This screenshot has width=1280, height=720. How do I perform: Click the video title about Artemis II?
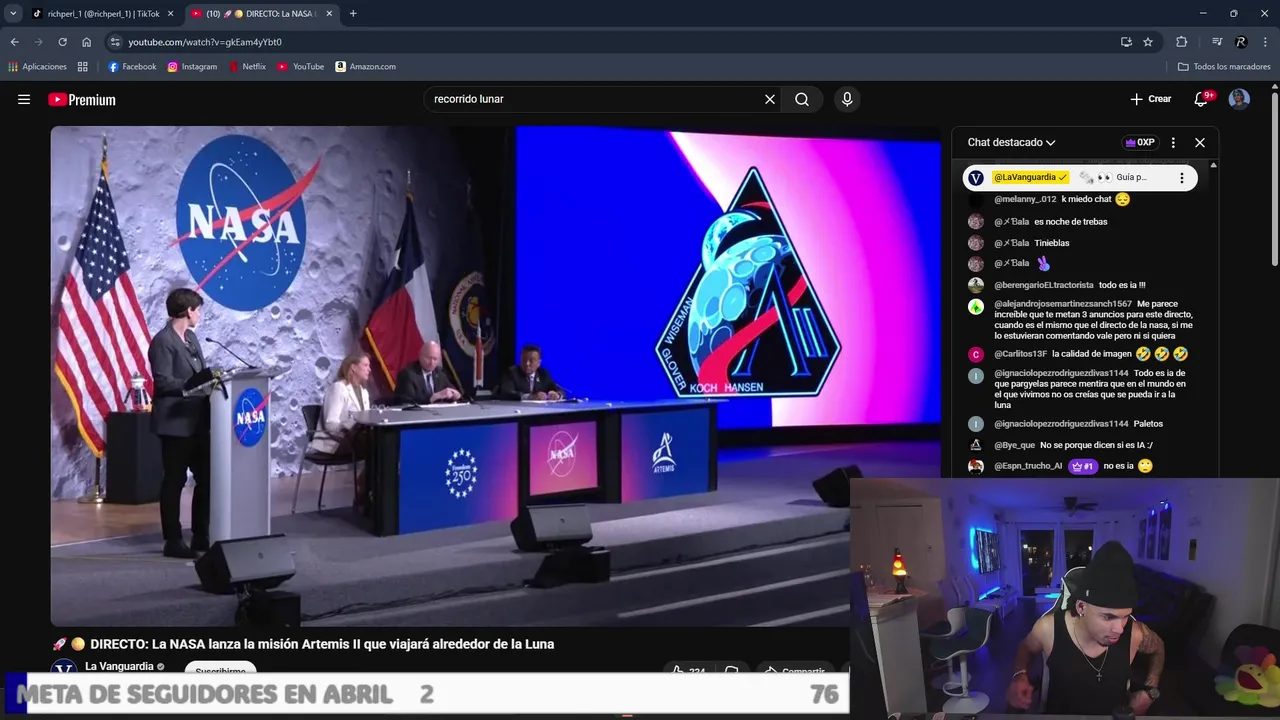pyautogui.click(x=302, y=644)
